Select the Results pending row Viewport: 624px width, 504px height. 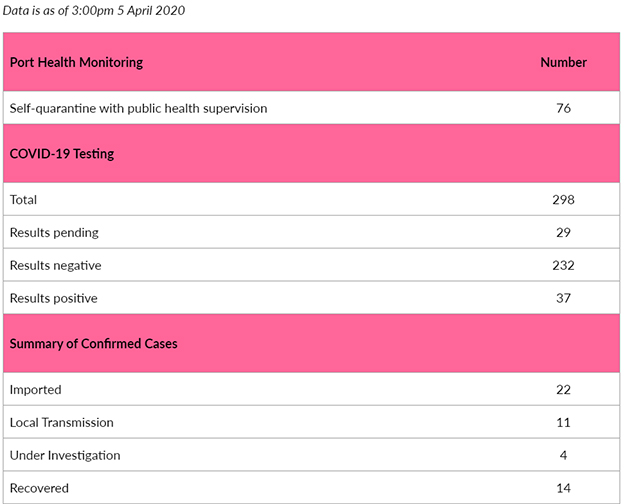pos(312,232)
